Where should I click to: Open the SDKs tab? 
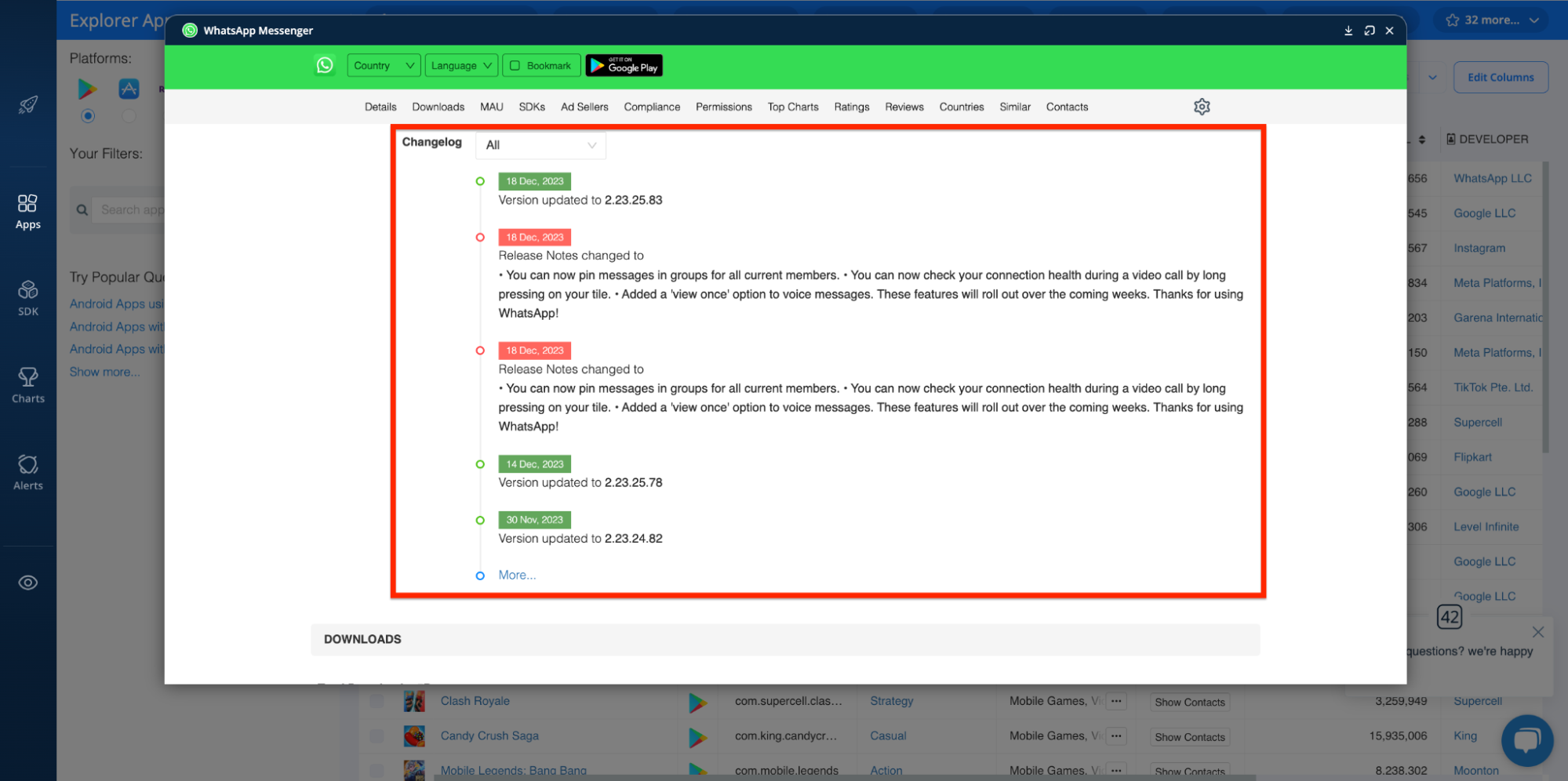pos(532,107)
